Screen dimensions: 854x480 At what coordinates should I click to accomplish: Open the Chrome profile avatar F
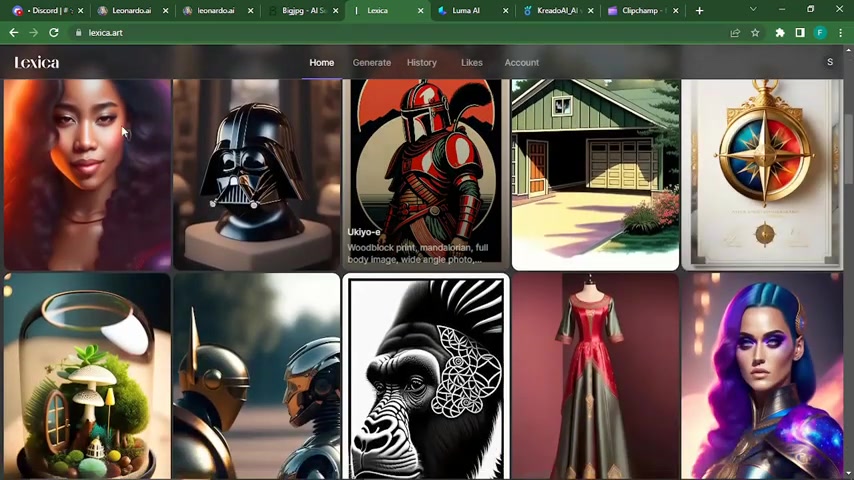click(x=820, y=33)
